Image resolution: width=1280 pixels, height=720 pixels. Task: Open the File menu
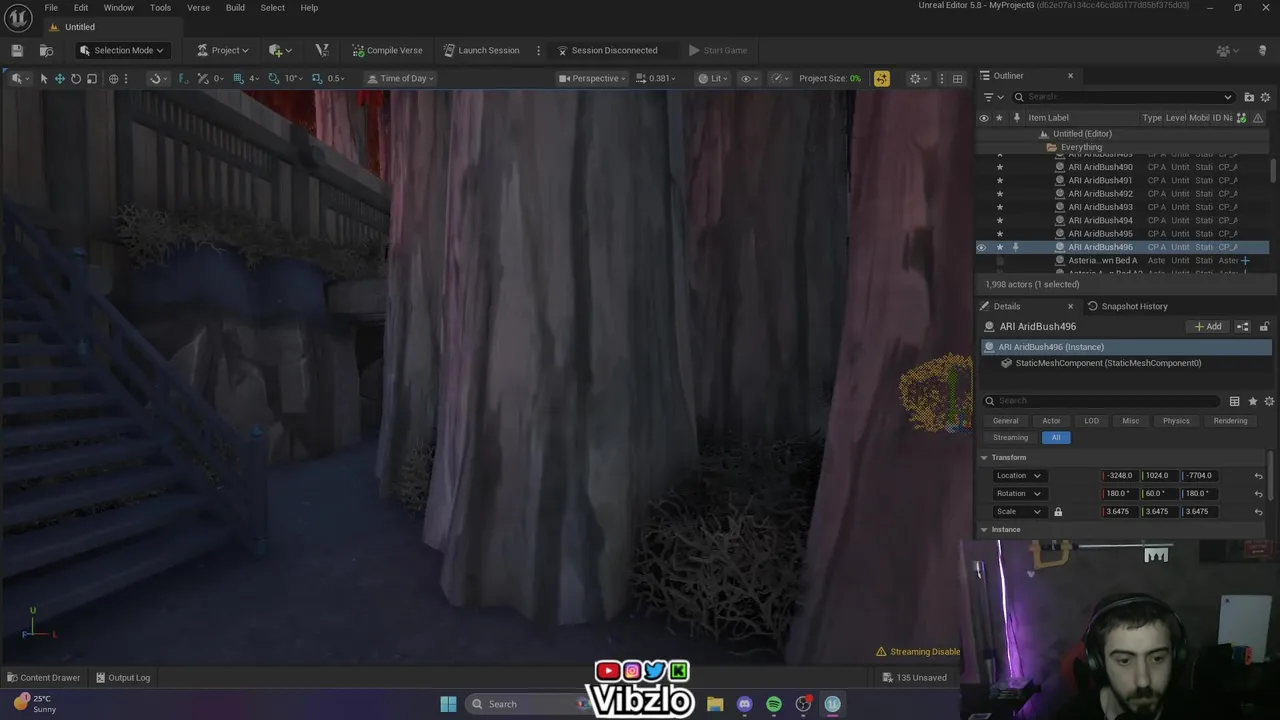51,8
